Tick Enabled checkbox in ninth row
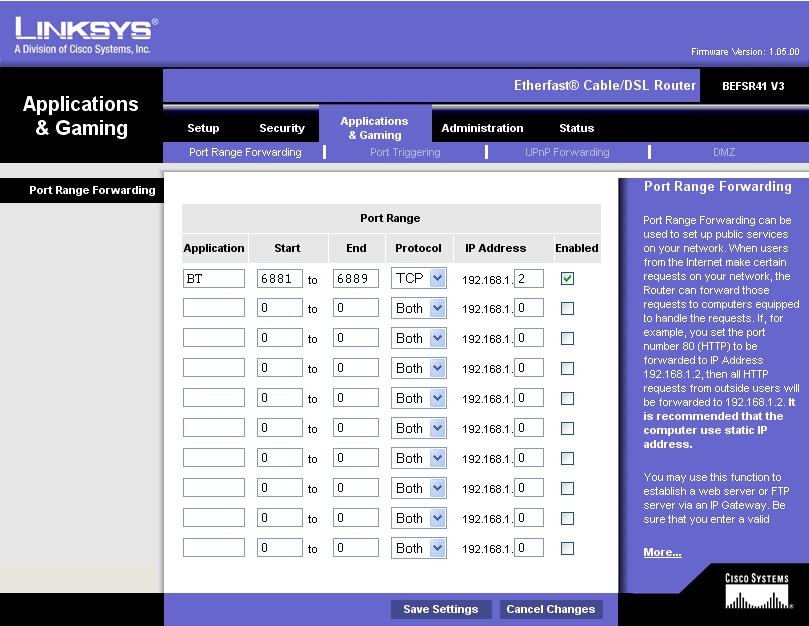Screen dimensions: 809x626 point(567,518)
